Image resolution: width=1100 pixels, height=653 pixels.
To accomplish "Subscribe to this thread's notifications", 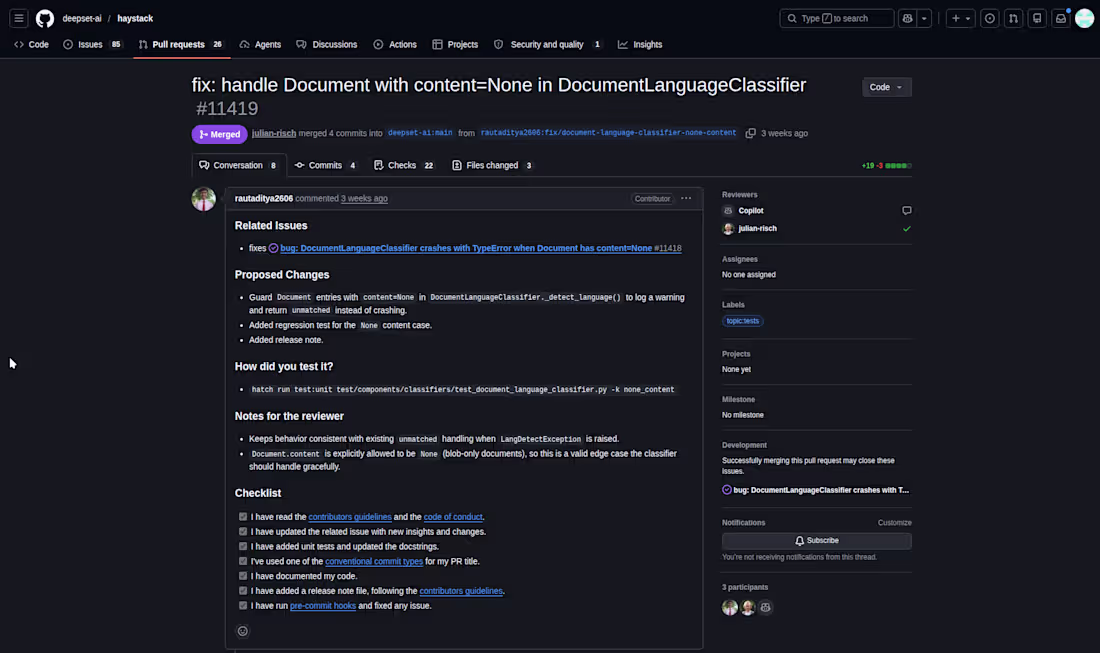I will (x=817, y=541).
